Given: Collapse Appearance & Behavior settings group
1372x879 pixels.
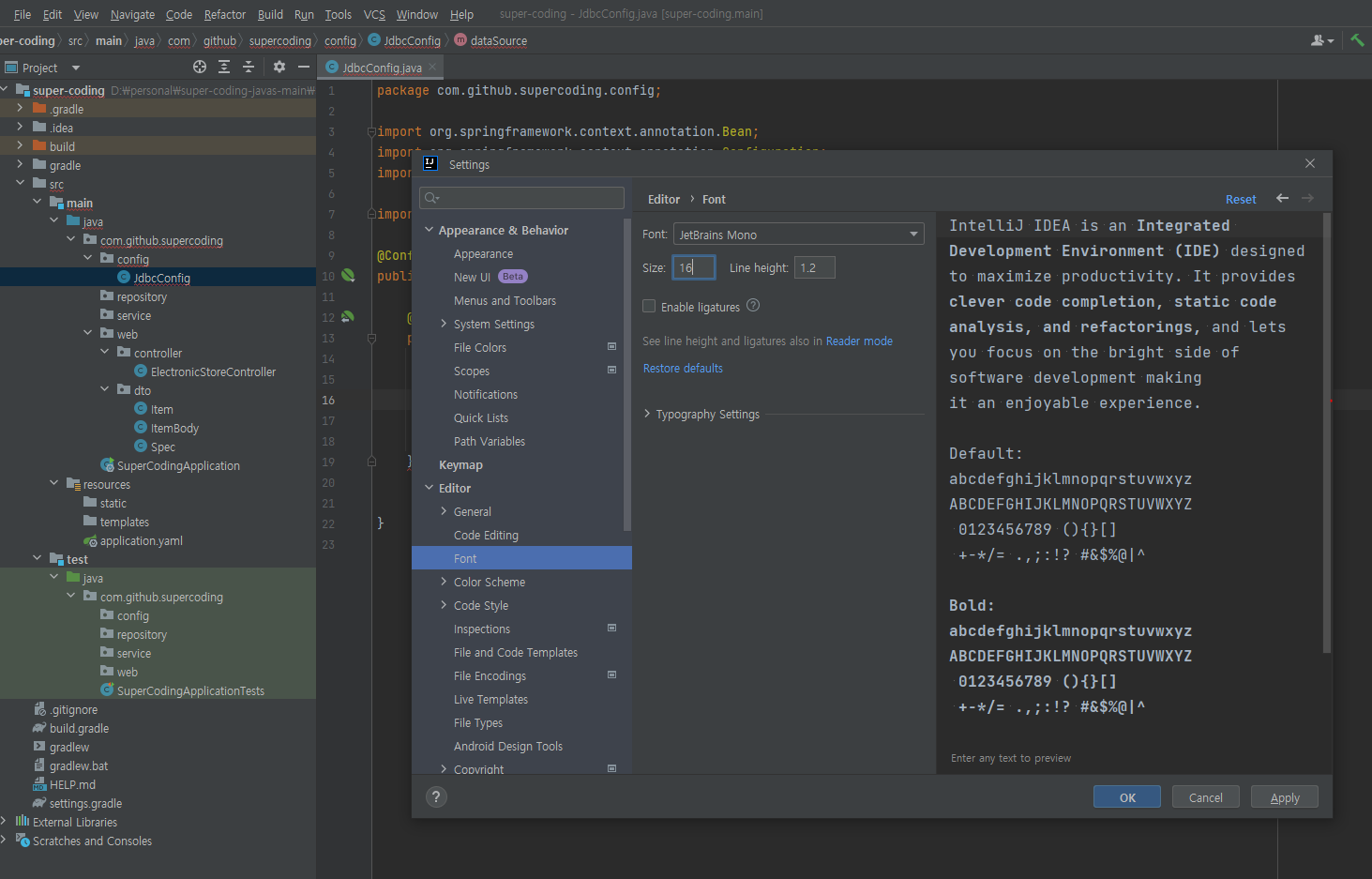Looking at the screenshot, I should click(x=430, y=230).
